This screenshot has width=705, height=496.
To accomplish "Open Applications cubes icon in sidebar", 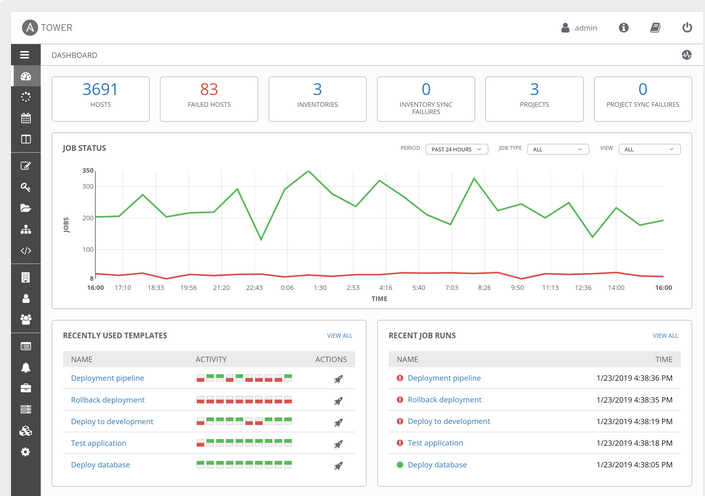I will [x=26, y=431].
